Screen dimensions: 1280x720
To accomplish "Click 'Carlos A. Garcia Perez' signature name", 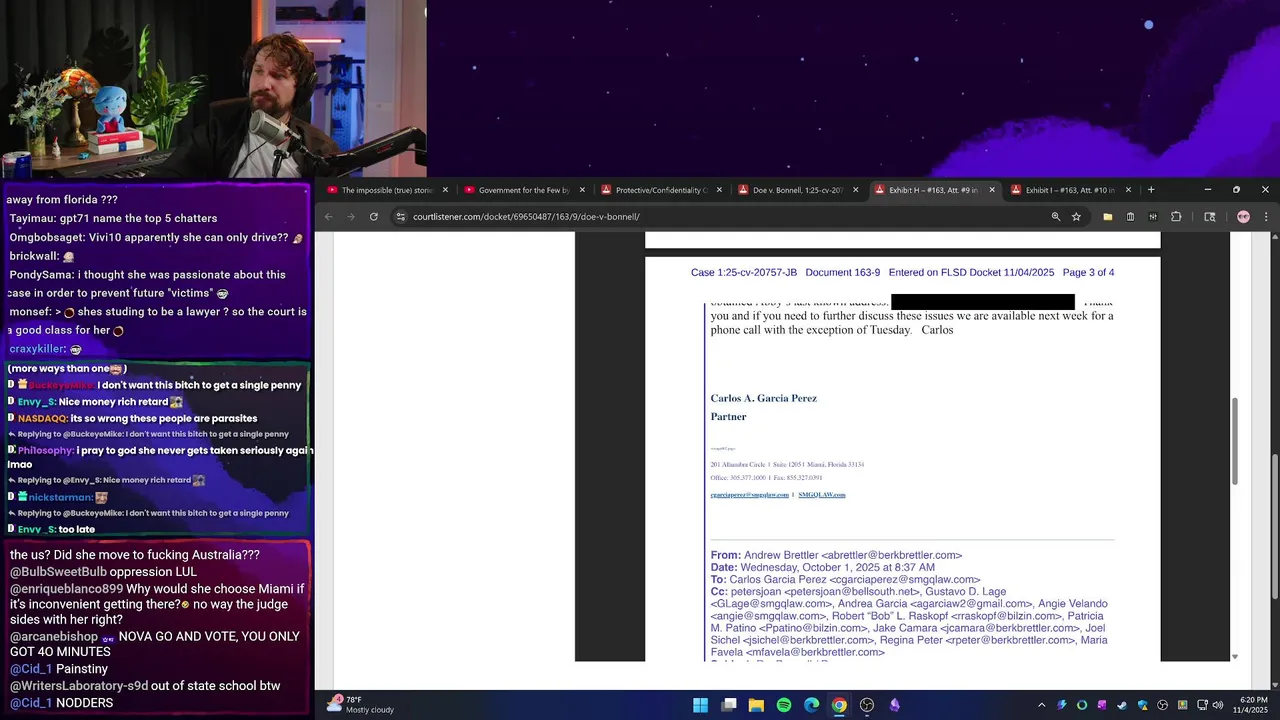I will tap(764, 398).
